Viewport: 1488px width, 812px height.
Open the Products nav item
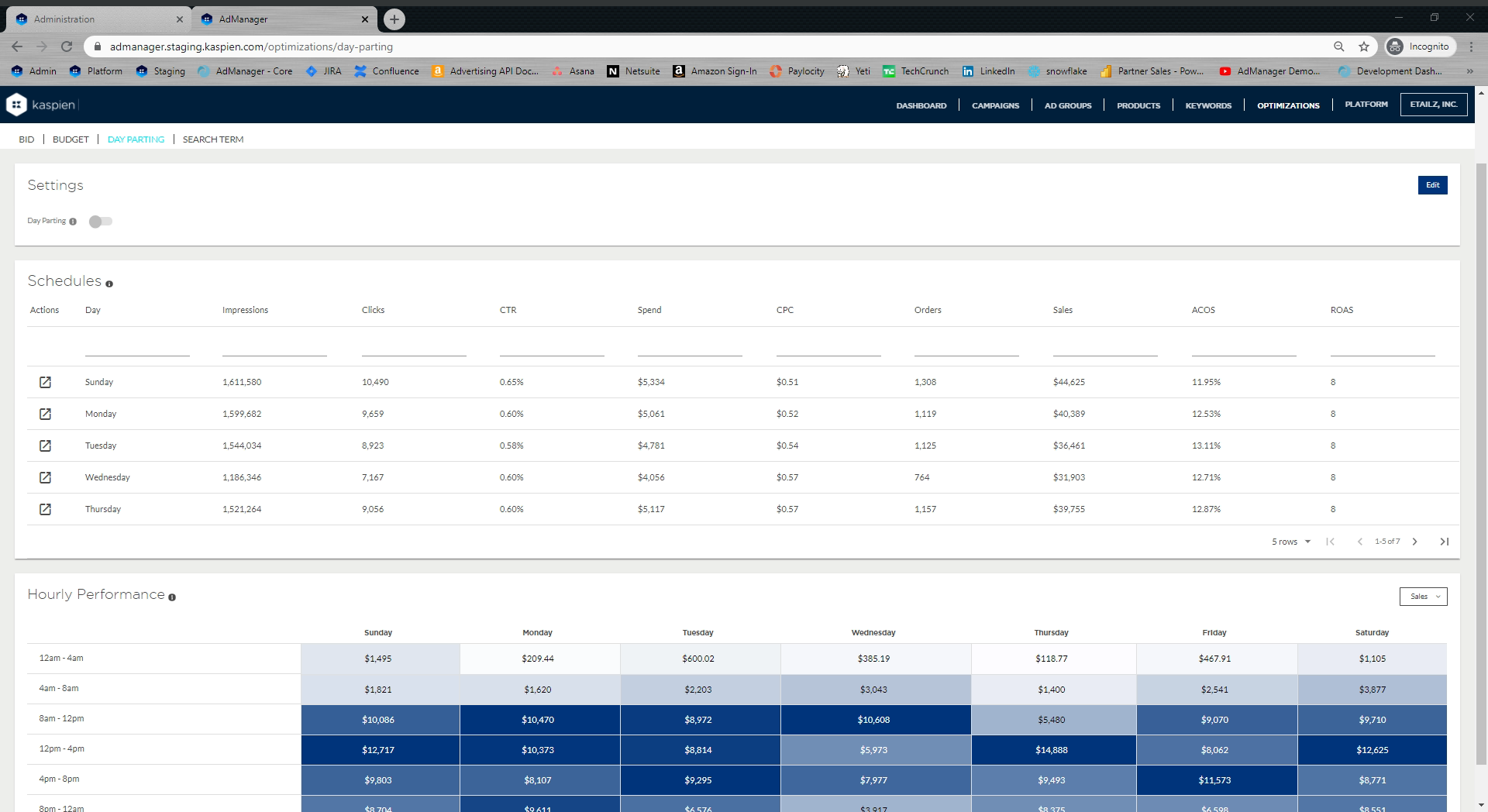point(1138,105)
